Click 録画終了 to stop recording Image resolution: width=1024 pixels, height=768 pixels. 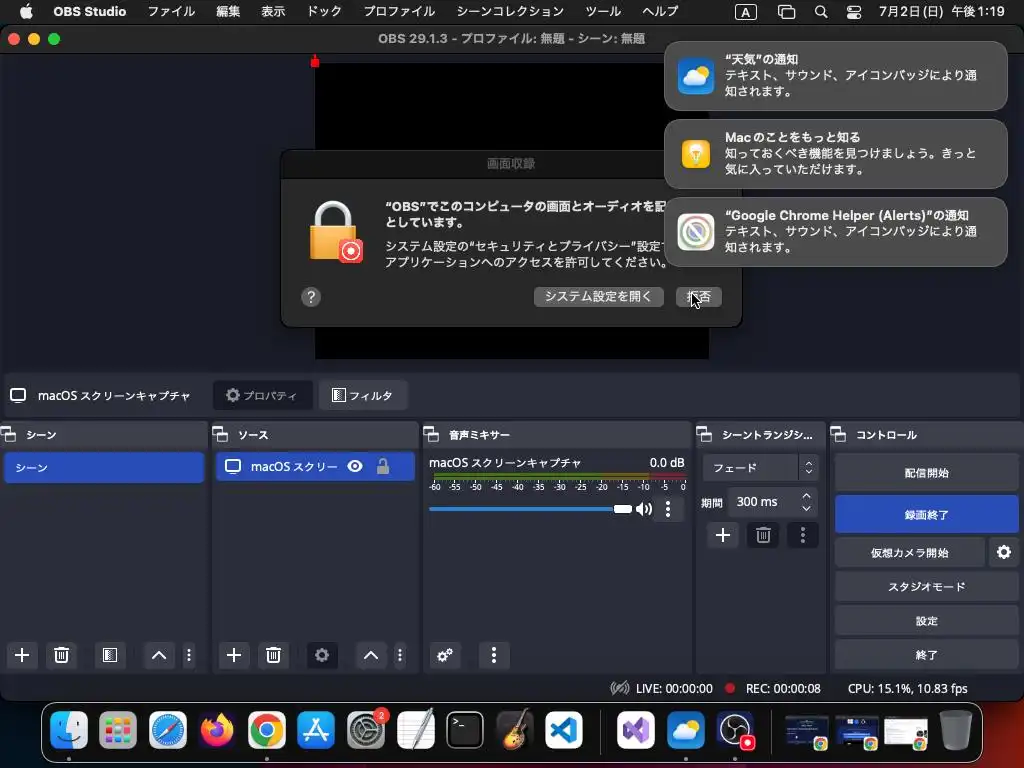(x=927, y=515)
